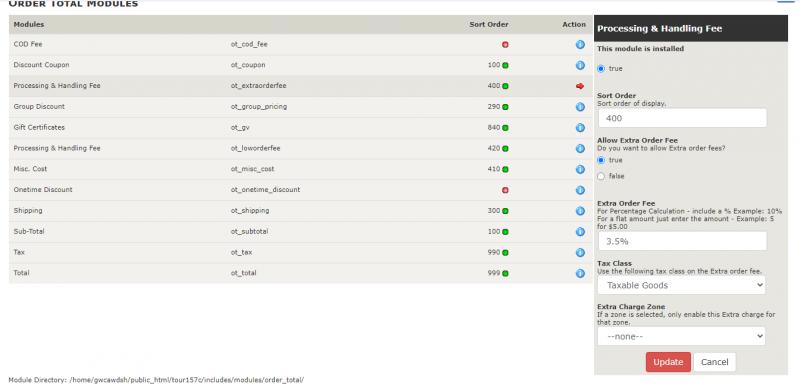
Task: Open info icon for COD Fee module
Action: pos(580,44)
